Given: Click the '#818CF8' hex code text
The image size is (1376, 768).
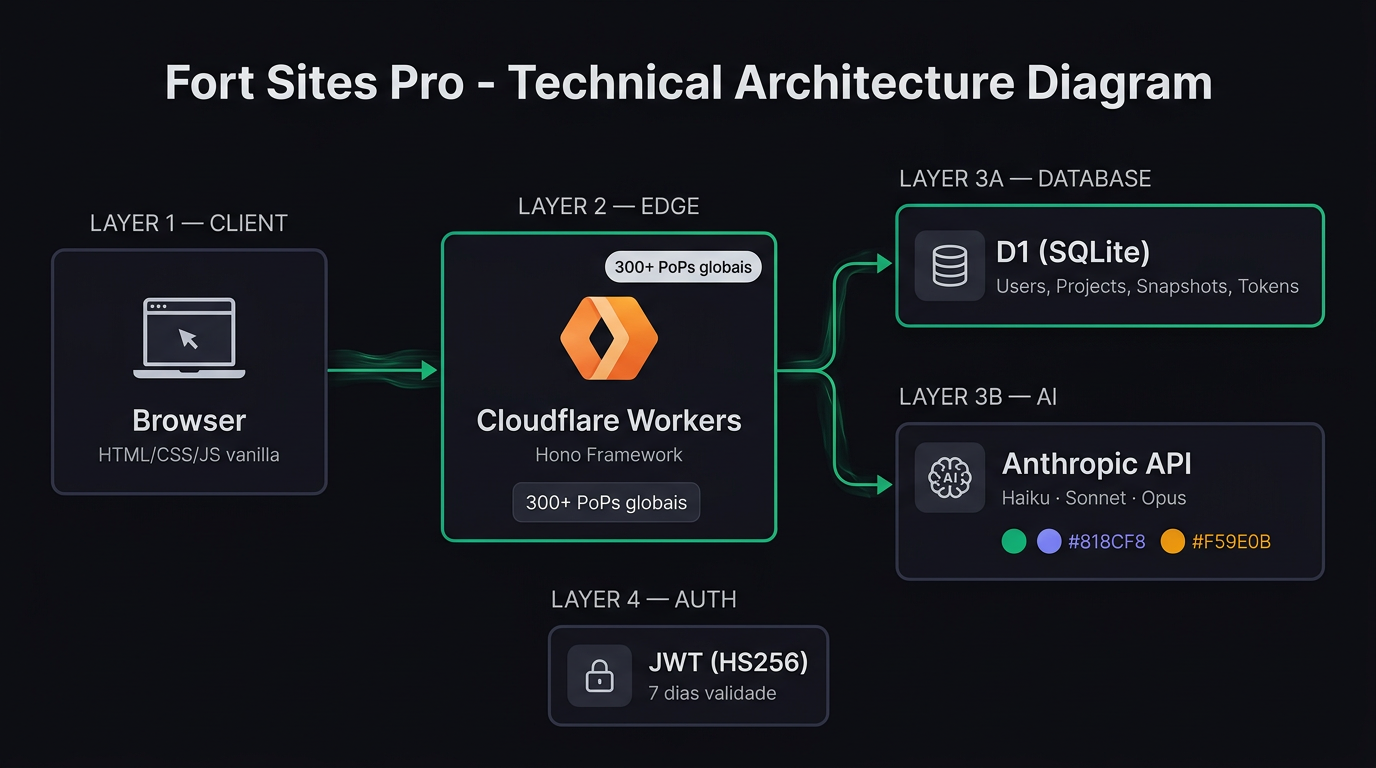Looking at the screenshot, I should (1107, 542).
